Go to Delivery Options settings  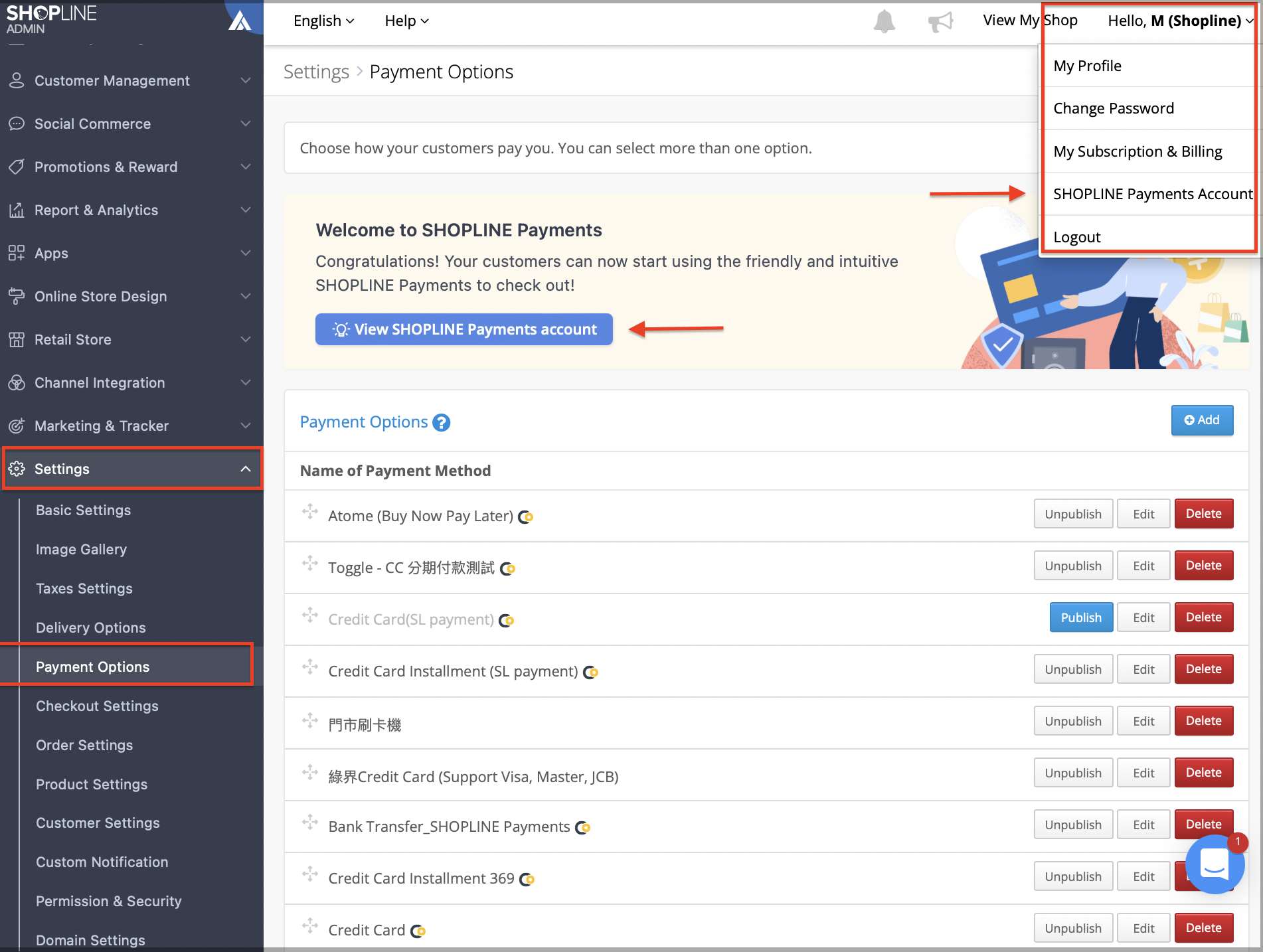tap(91, 627)
